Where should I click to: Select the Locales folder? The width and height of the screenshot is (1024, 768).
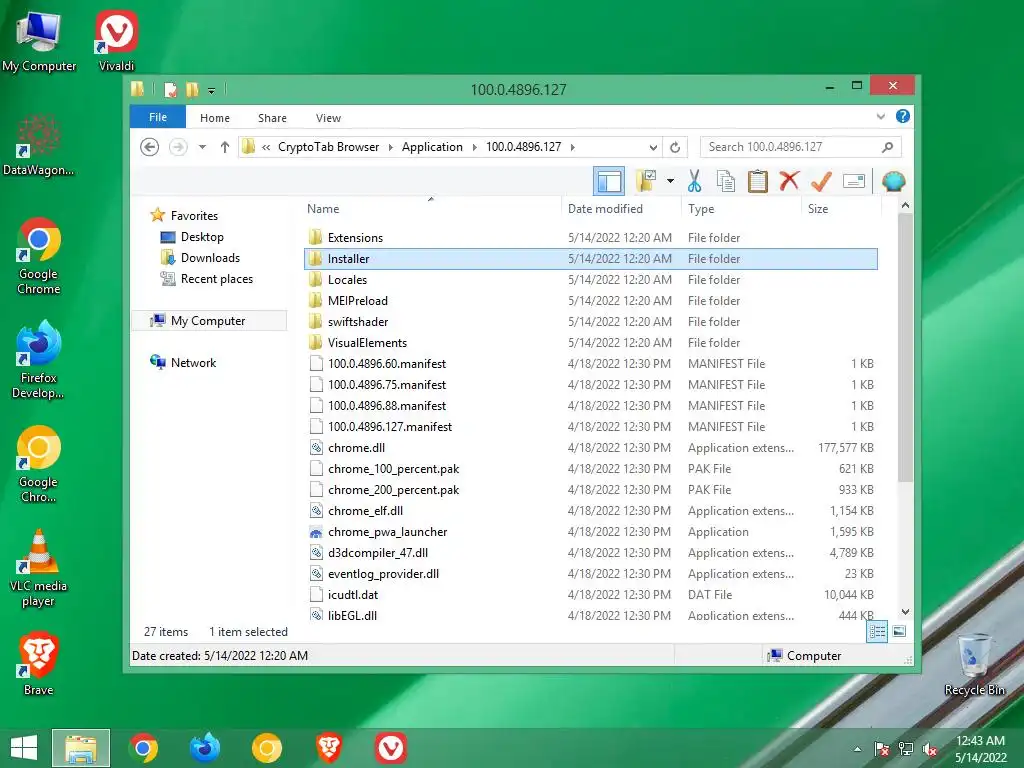[x=347, y=280]
